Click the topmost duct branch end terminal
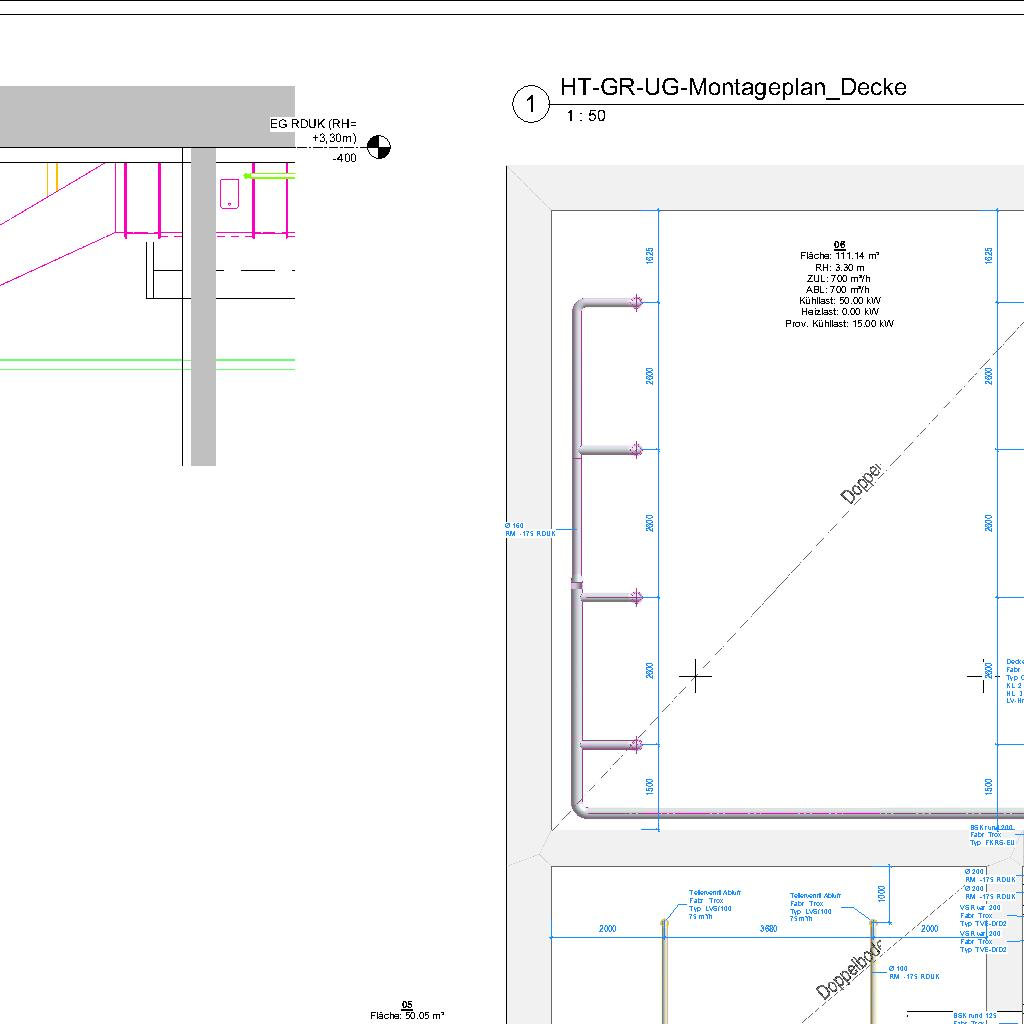Screen dimensions: 1024x1024 (x=634, y=302)
